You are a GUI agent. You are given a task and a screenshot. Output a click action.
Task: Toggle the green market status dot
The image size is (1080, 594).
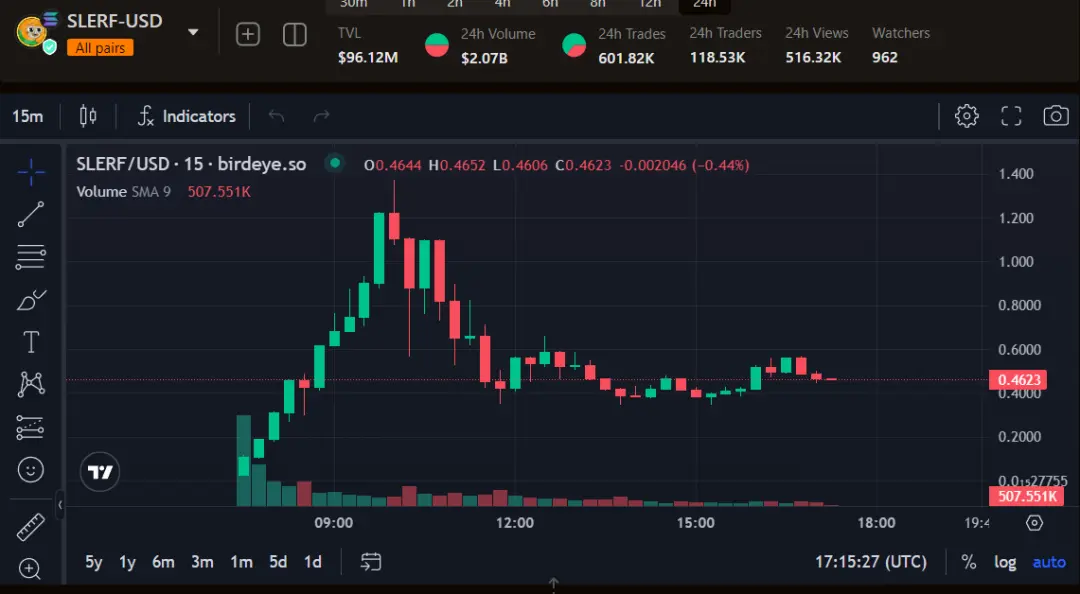pyautogui.click(x=335, y=163)
